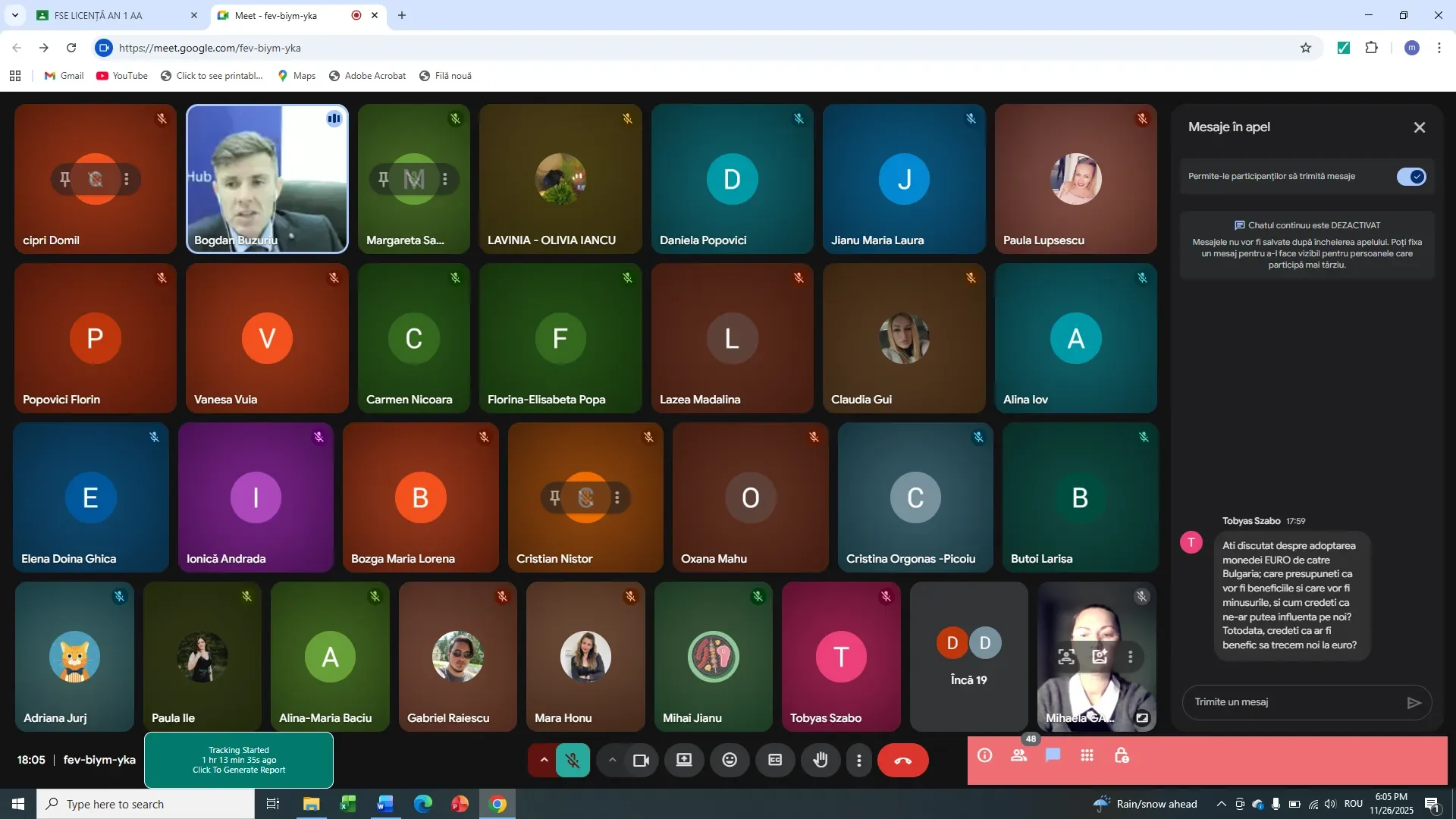Type in the 'Trimite un mesaj' field
The width and height of the screenshot is (1456, 819).
[1289, 702]
